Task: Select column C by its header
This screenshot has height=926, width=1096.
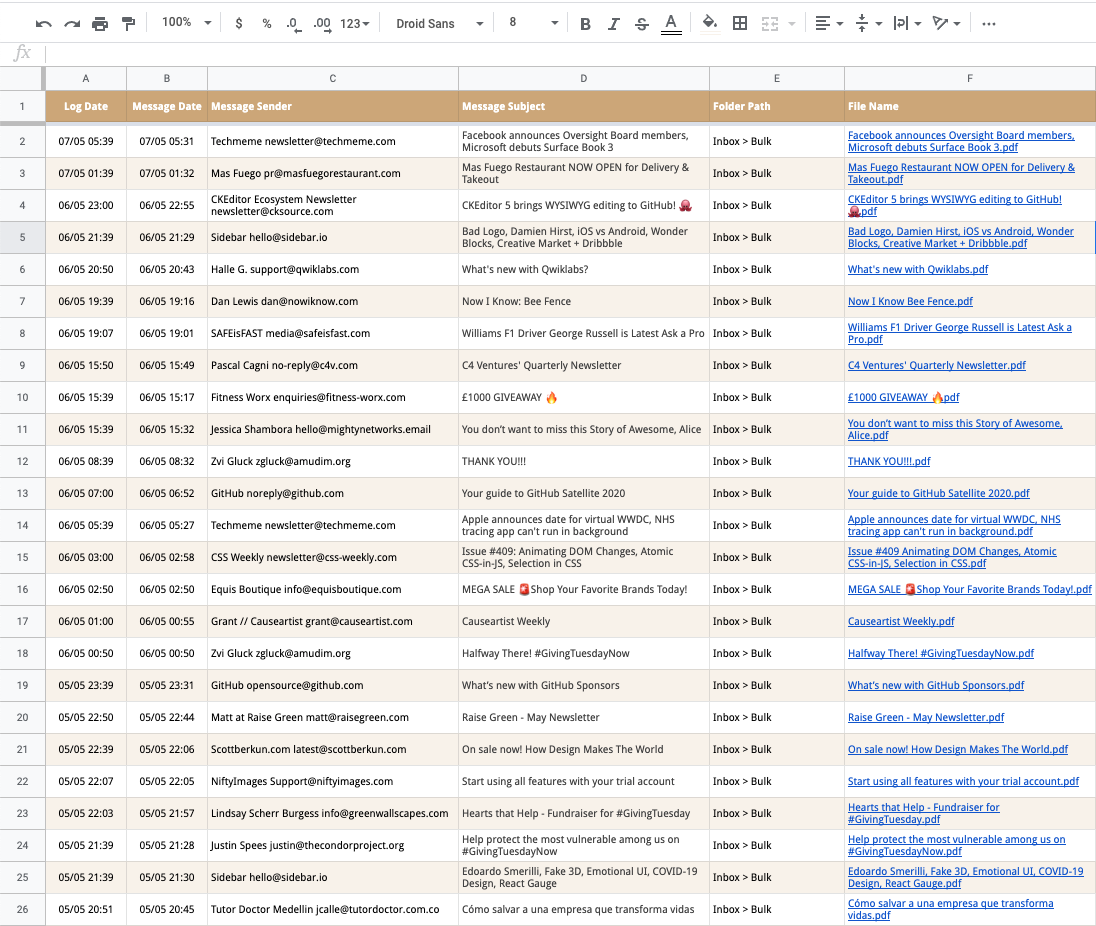Action: 333,79
